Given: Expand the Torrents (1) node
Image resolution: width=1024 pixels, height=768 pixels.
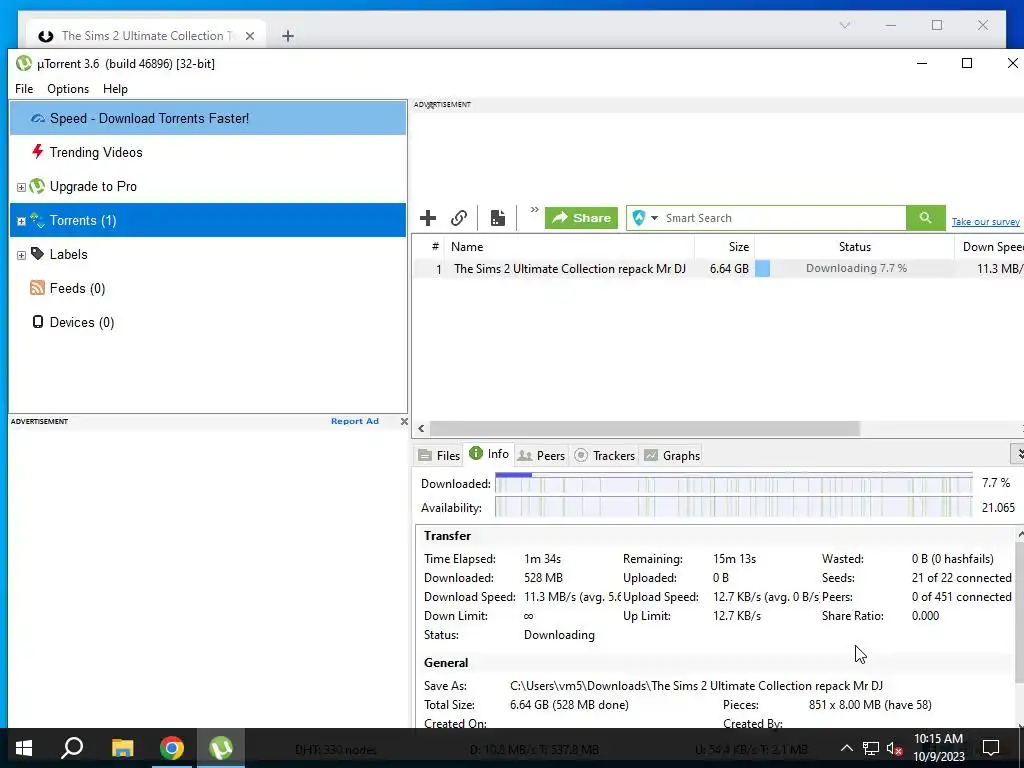Looking at the screenshot, I should (x=21, y=221).
